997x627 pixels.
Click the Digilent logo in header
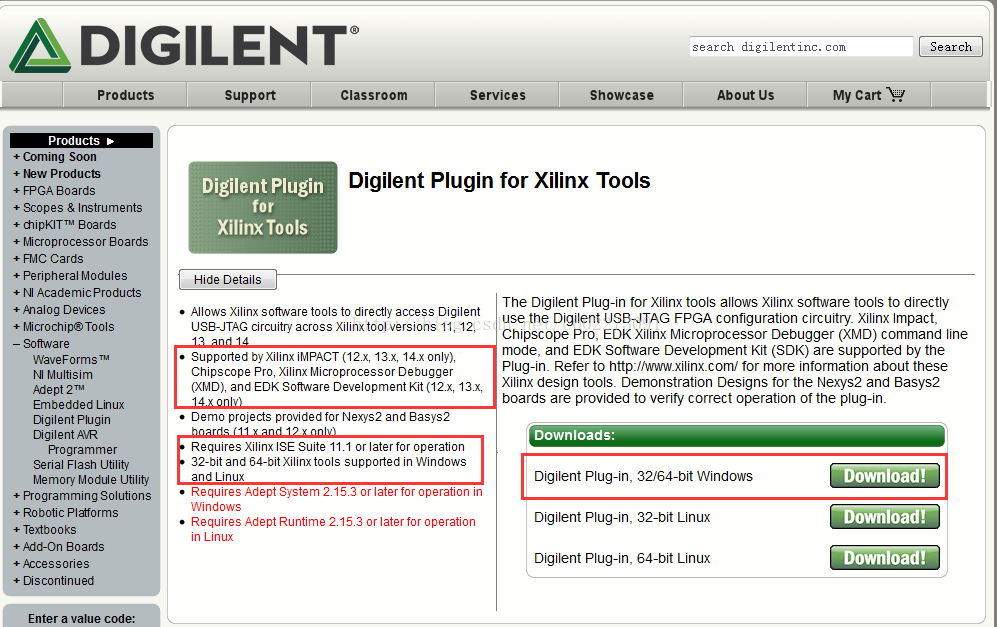[183, 45]
